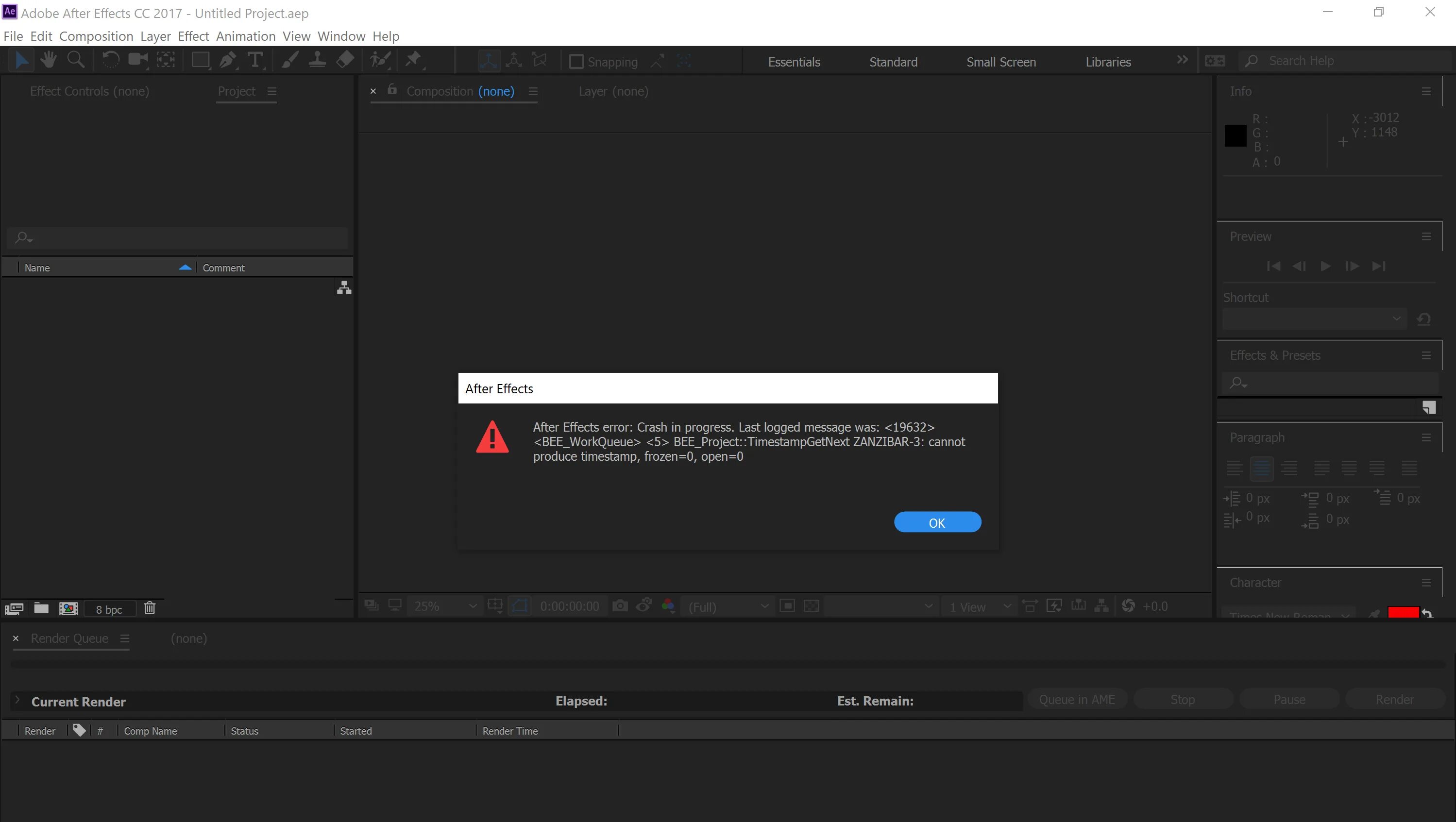
Task: Select the Roto Brush tool
Action: (x=380, y=60)
